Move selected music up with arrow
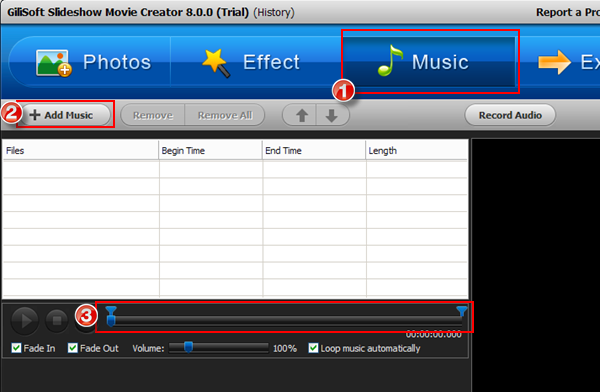The image size is (600, 392). (x=301, y=115)
